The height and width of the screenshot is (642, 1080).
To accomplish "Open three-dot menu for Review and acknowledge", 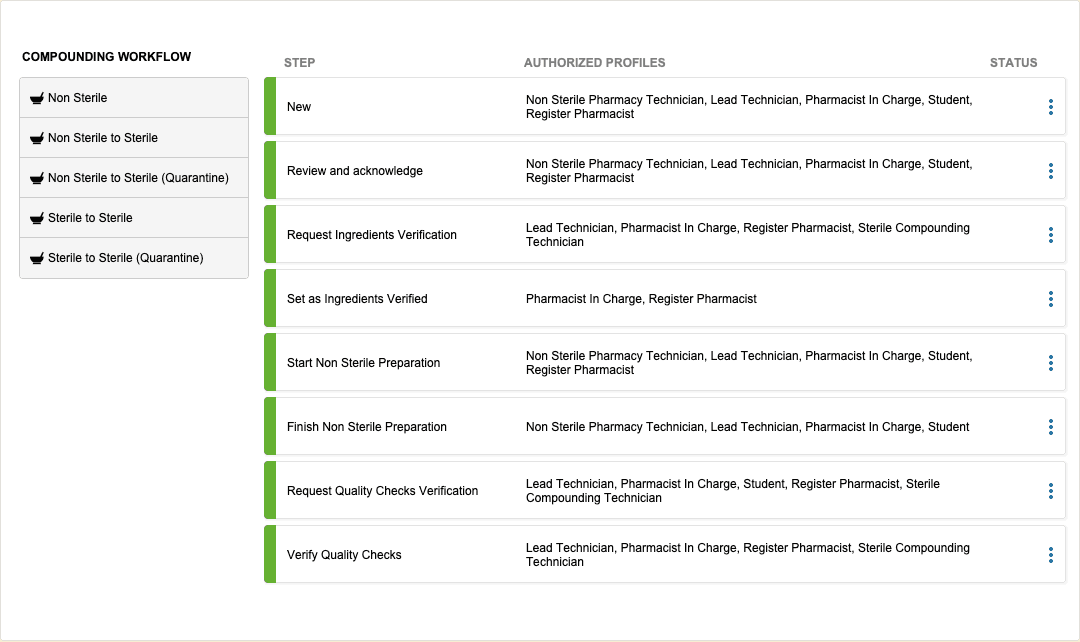I will [x=1050, y=171].
